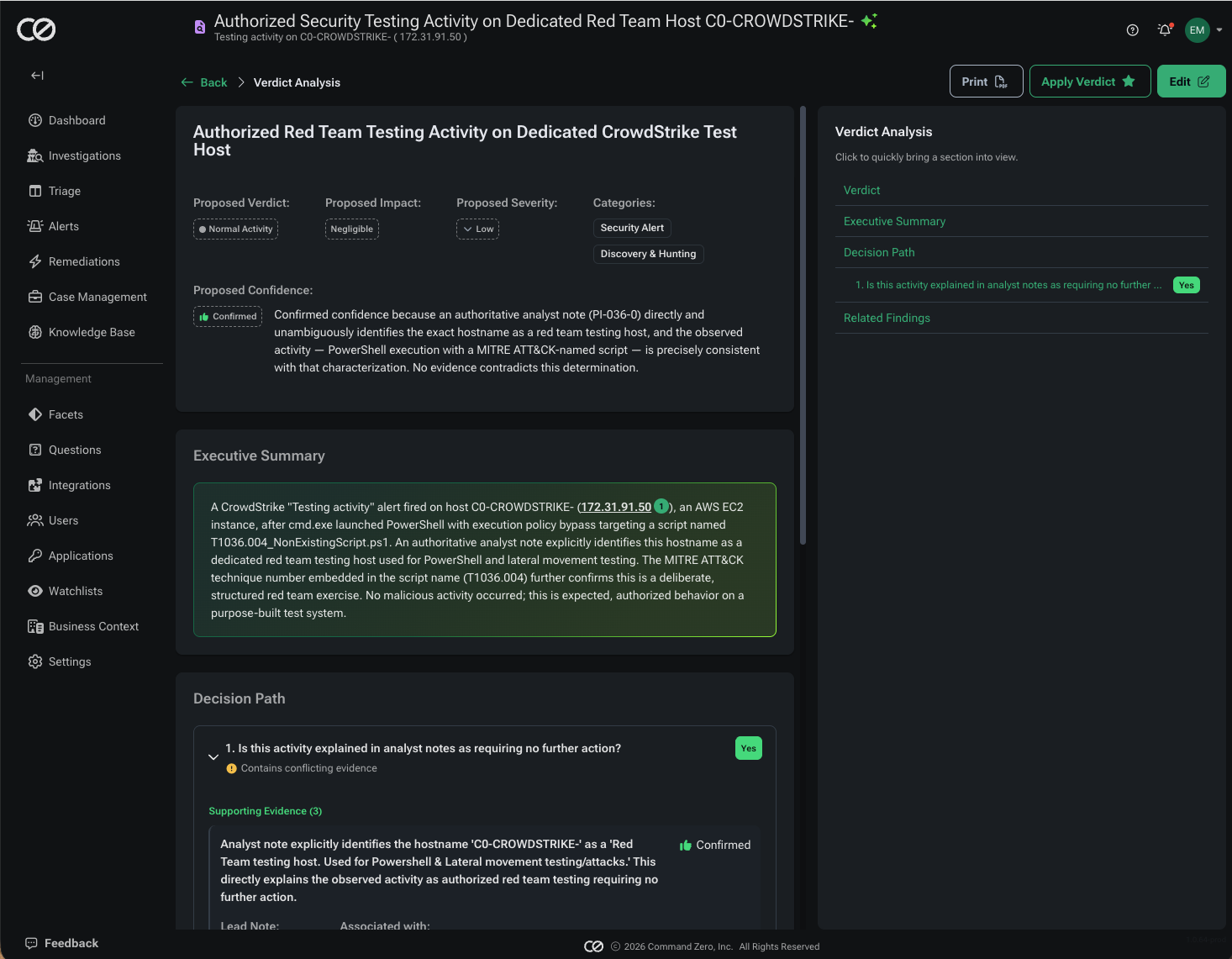Click the help question mark icon
This screenshot has width=1232, height=959.
click(1133, 30)
